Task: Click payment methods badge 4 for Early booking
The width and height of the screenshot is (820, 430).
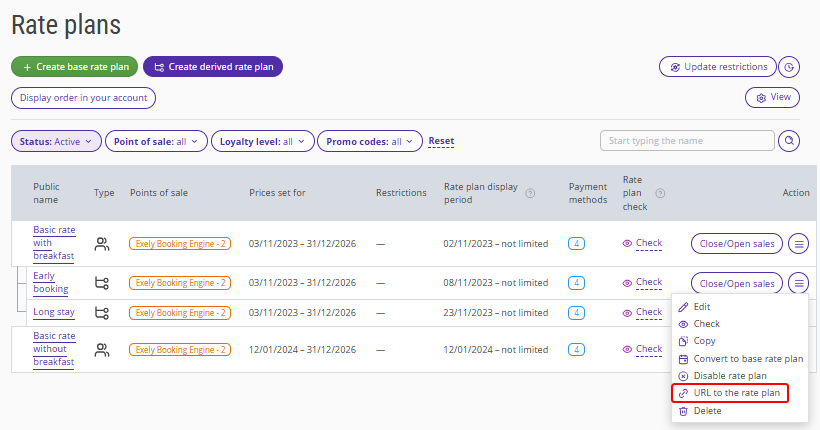Action: coord(576,283)
